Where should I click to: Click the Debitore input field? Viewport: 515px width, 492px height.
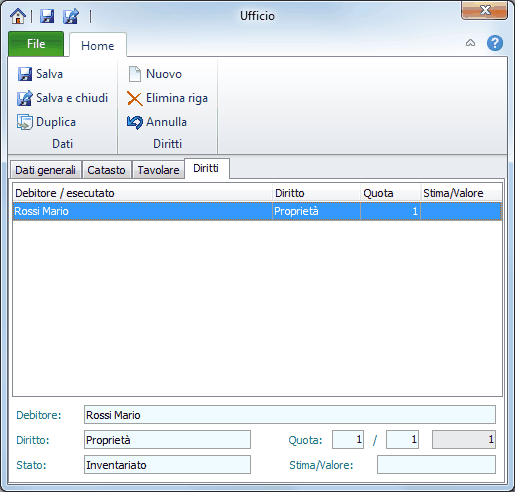coord(290,415)
